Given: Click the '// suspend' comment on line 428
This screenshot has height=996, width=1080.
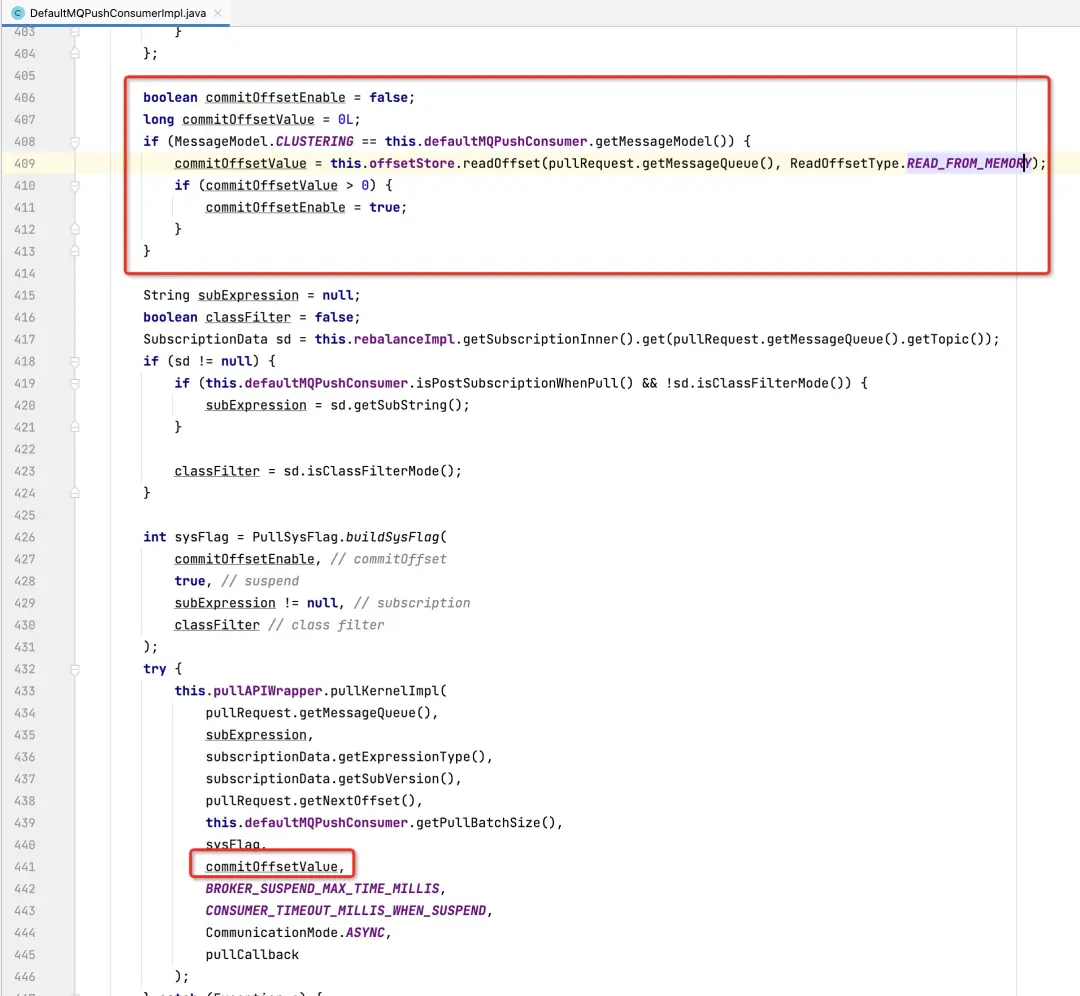Looking at the screenshot, I should (x=260, y=581).
